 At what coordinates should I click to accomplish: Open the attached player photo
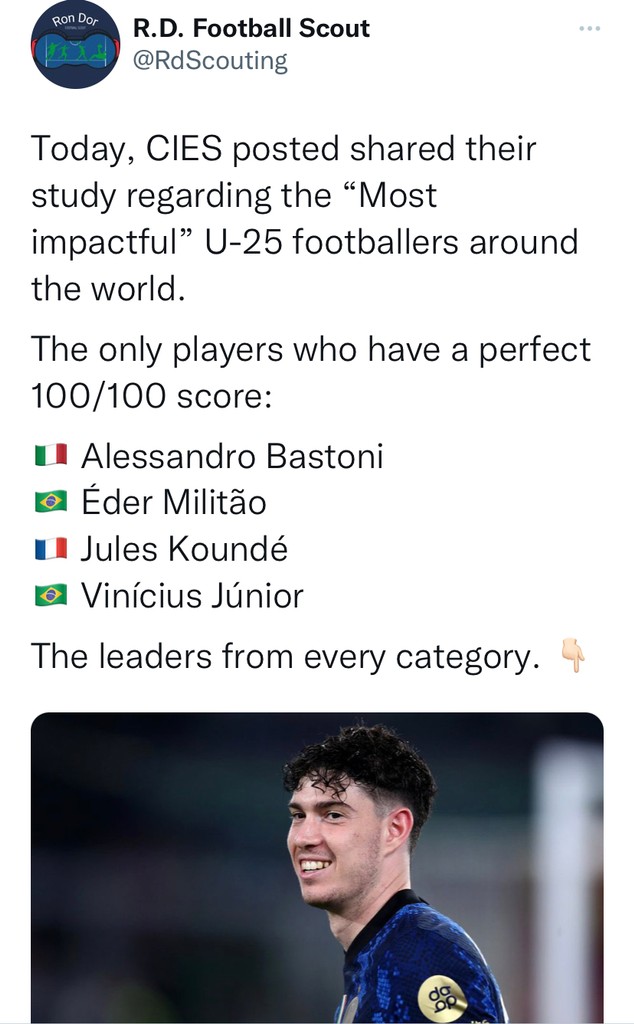click(317, 867)
